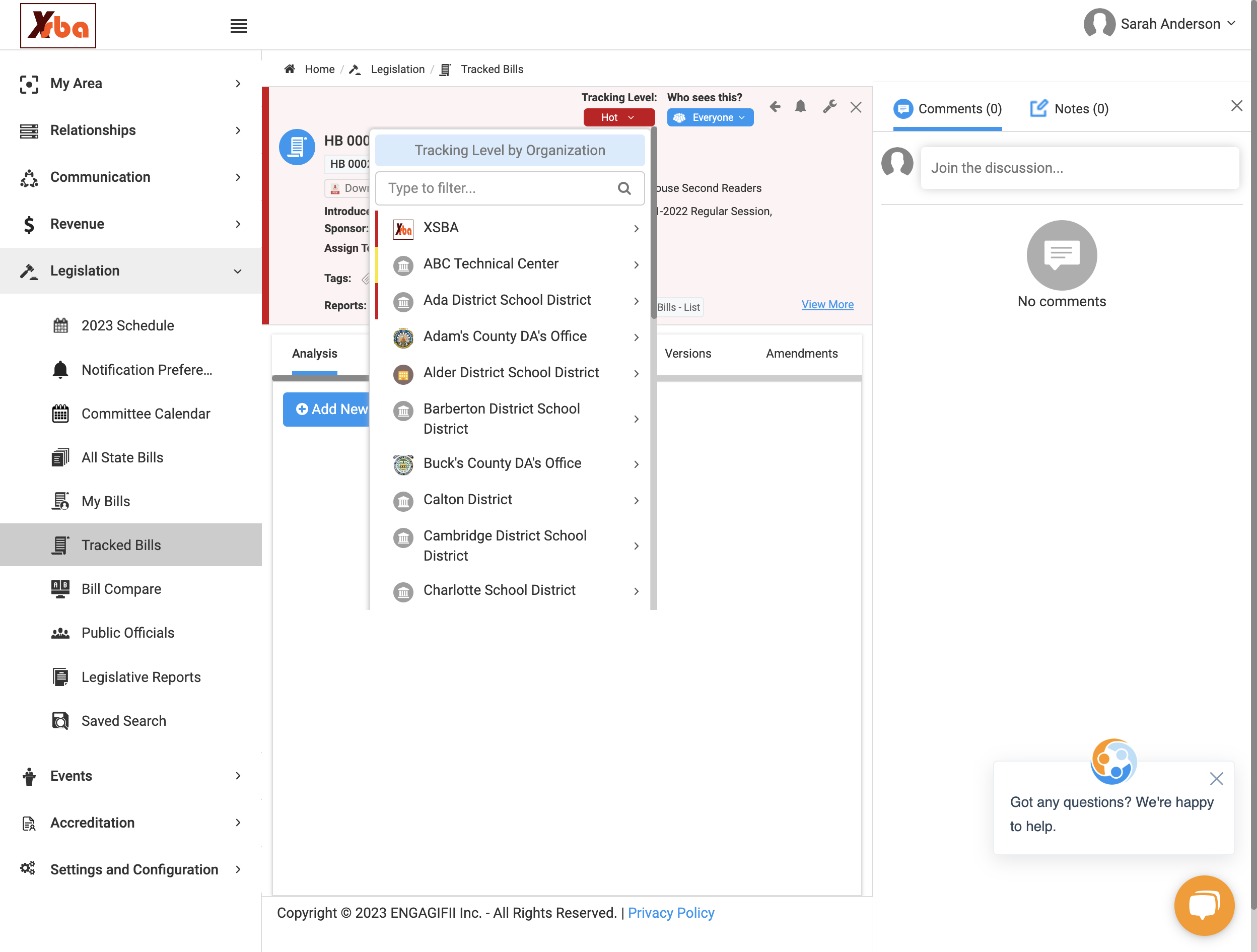Click the Adam's County DA's Office seal icon
The width and height of the screenshot is (1257, 952).
403,337
